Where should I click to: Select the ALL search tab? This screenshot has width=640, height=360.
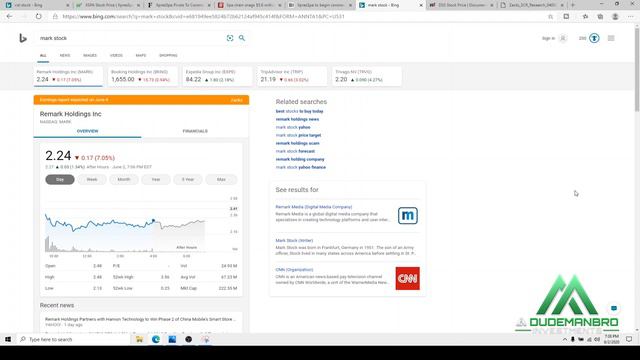[43, 56]
